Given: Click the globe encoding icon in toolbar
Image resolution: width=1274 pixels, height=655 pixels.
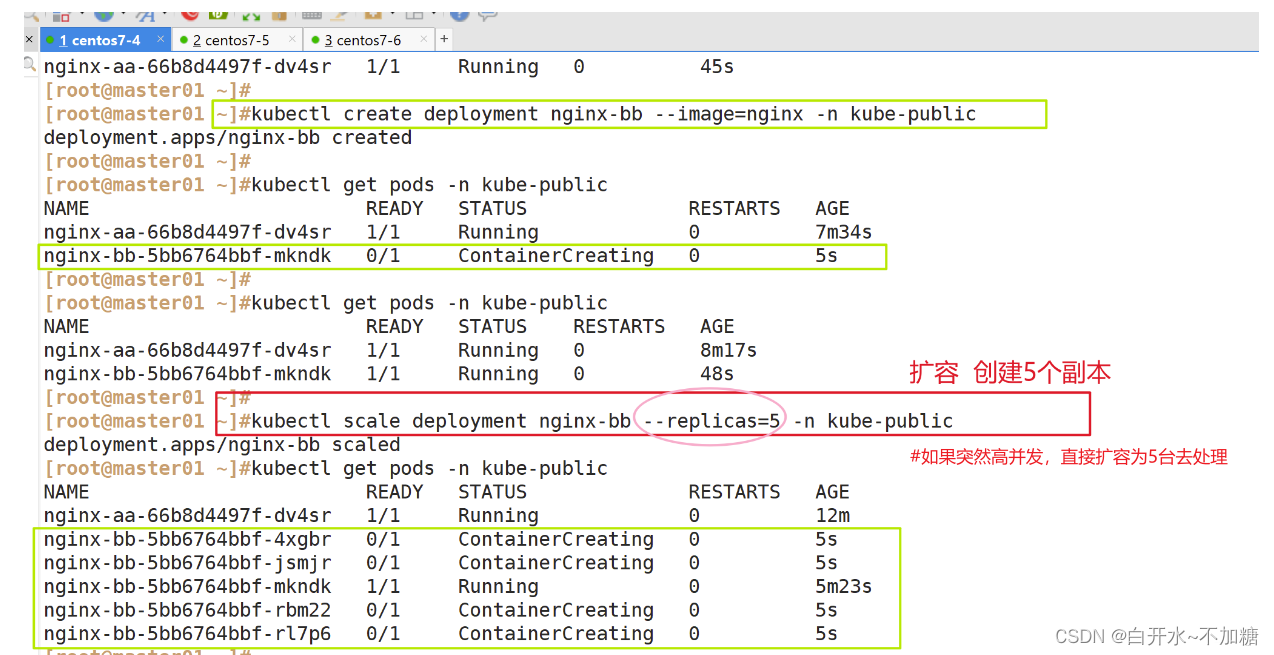Looking at the screenshot, I should [103, 15].
